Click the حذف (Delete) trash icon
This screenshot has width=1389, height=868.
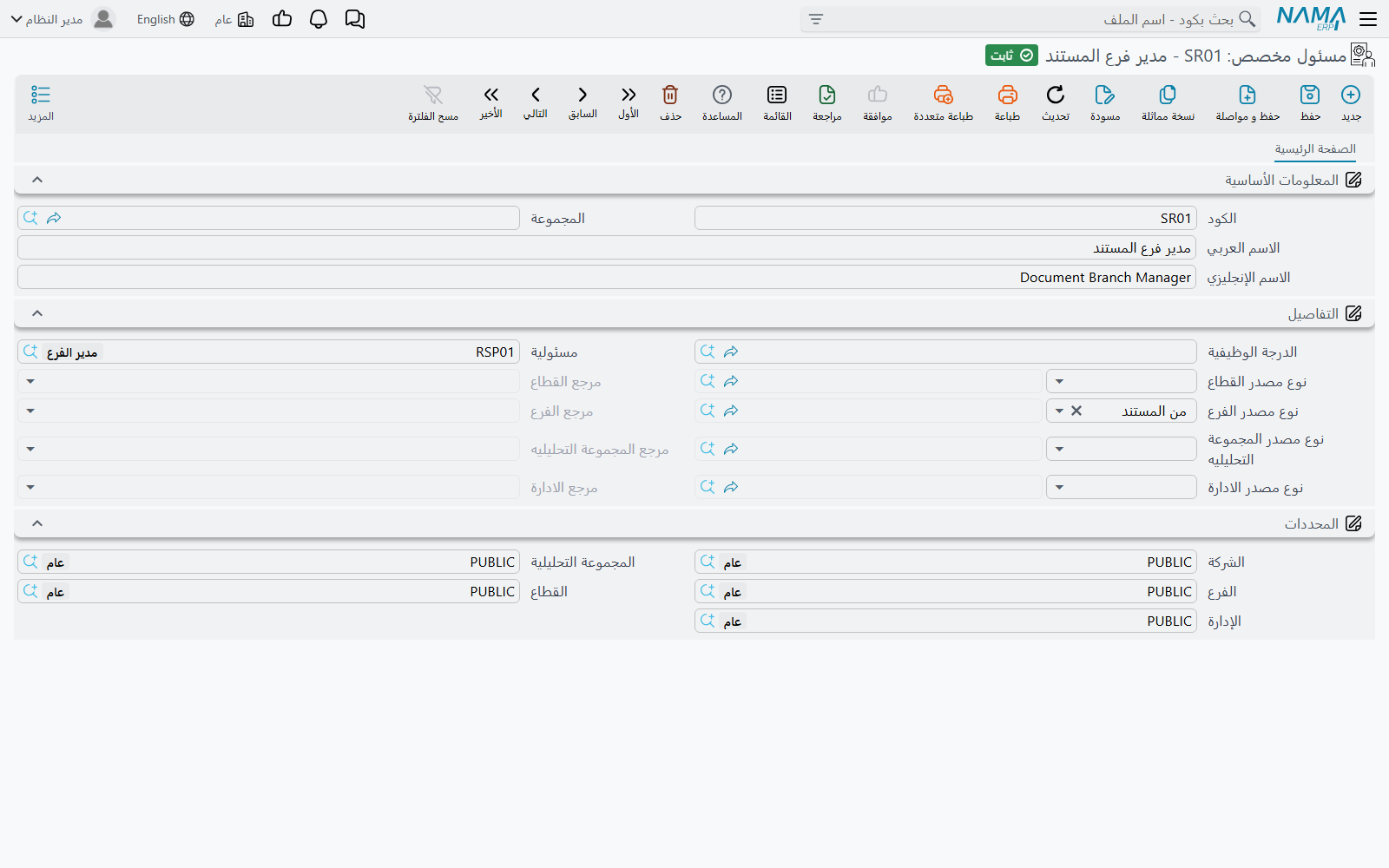[x=669, y=95]
